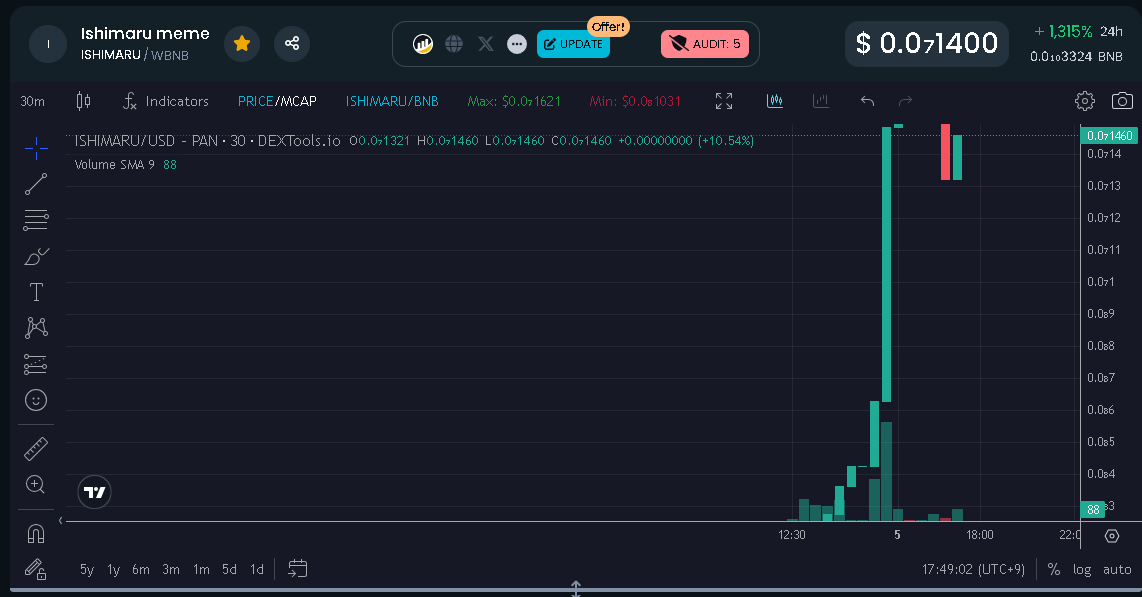The width and height of the screenshot is (1142, 597).
Task: Open the token X social profile
Action: (x=486, y=44)
